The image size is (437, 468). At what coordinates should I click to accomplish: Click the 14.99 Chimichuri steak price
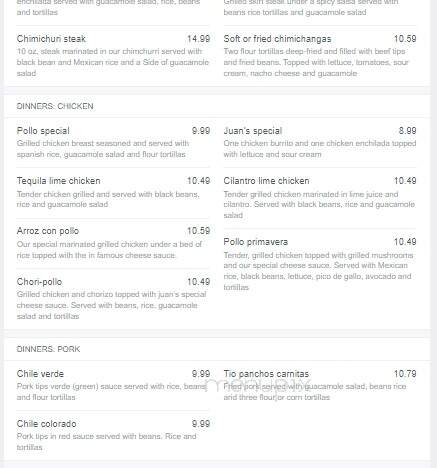[198, 39]
